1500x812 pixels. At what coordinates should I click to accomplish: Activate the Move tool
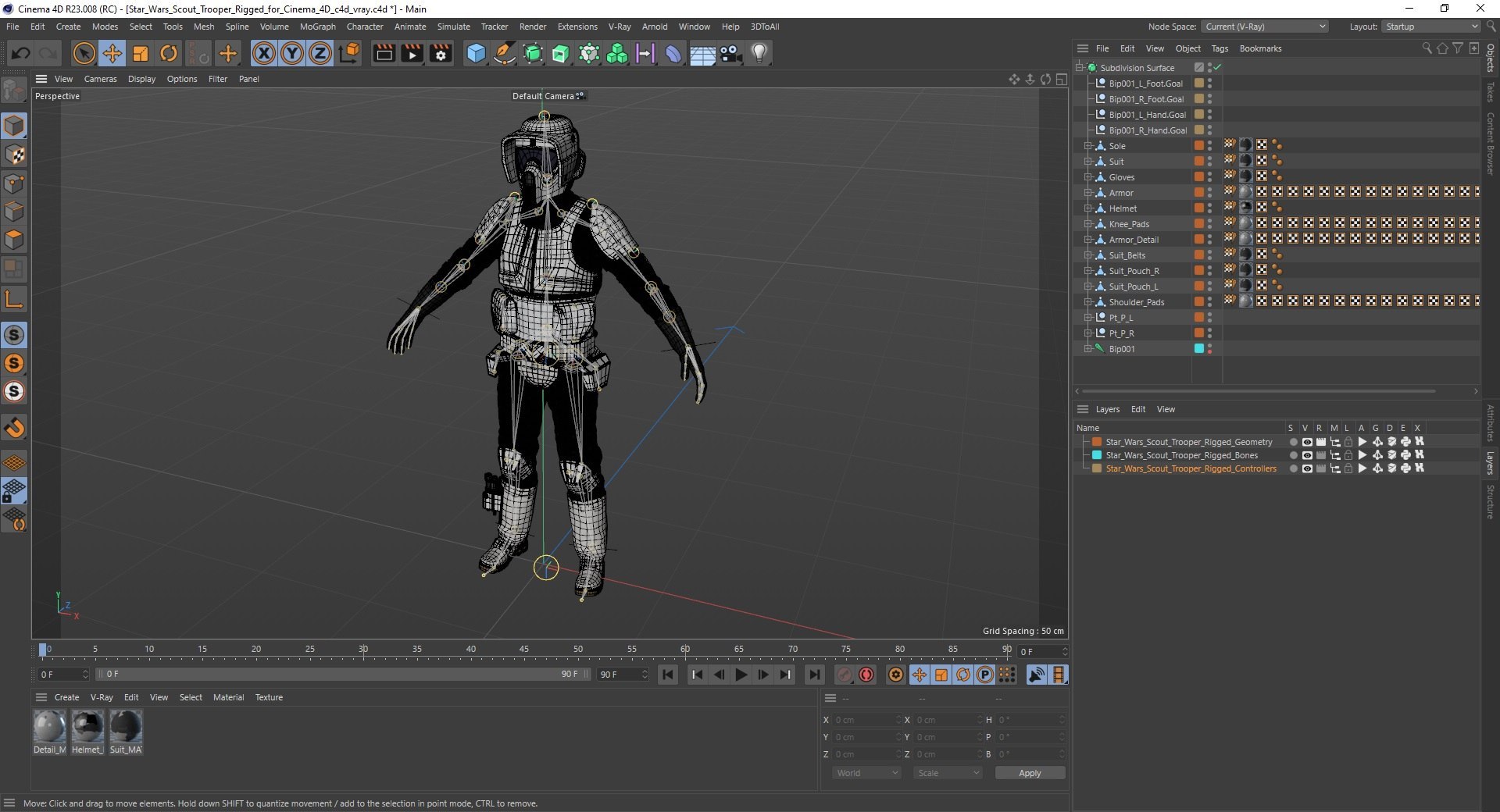click(112, 53)
